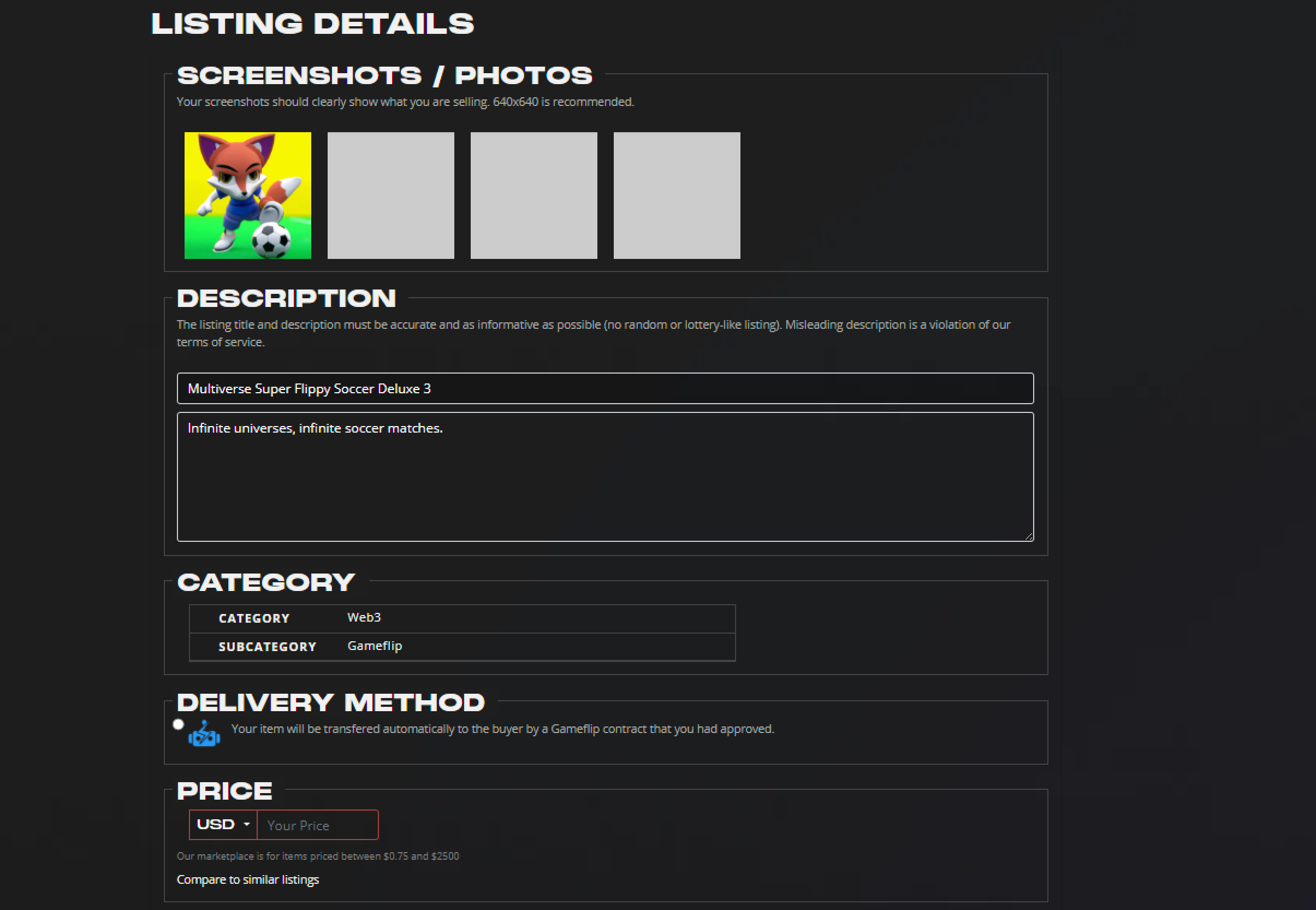Click the CATEGORY row label
The width and height of the screenshot is (1316, 910).
coord(254,618)
